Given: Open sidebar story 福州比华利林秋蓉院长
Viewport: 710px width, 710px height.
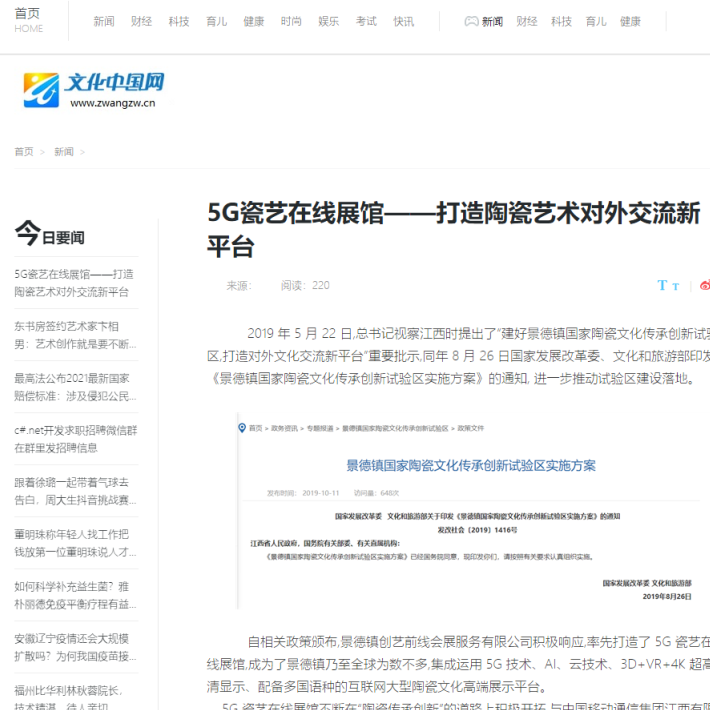Looking at the screenshot, I should [x=68, y=698].
